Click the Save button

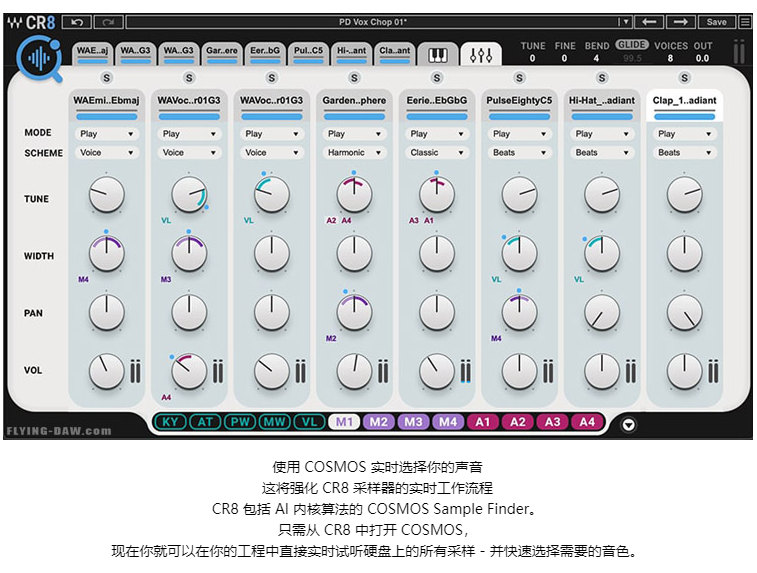pyautogui.click(x=716, y=22)
